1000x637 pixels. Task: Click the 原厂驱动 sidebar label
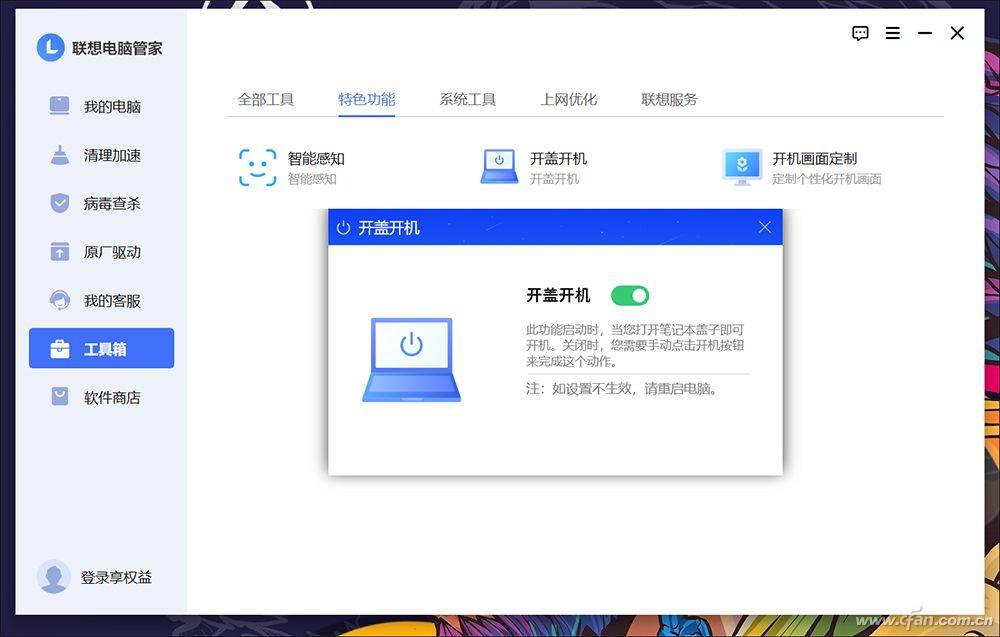(112, 252)
